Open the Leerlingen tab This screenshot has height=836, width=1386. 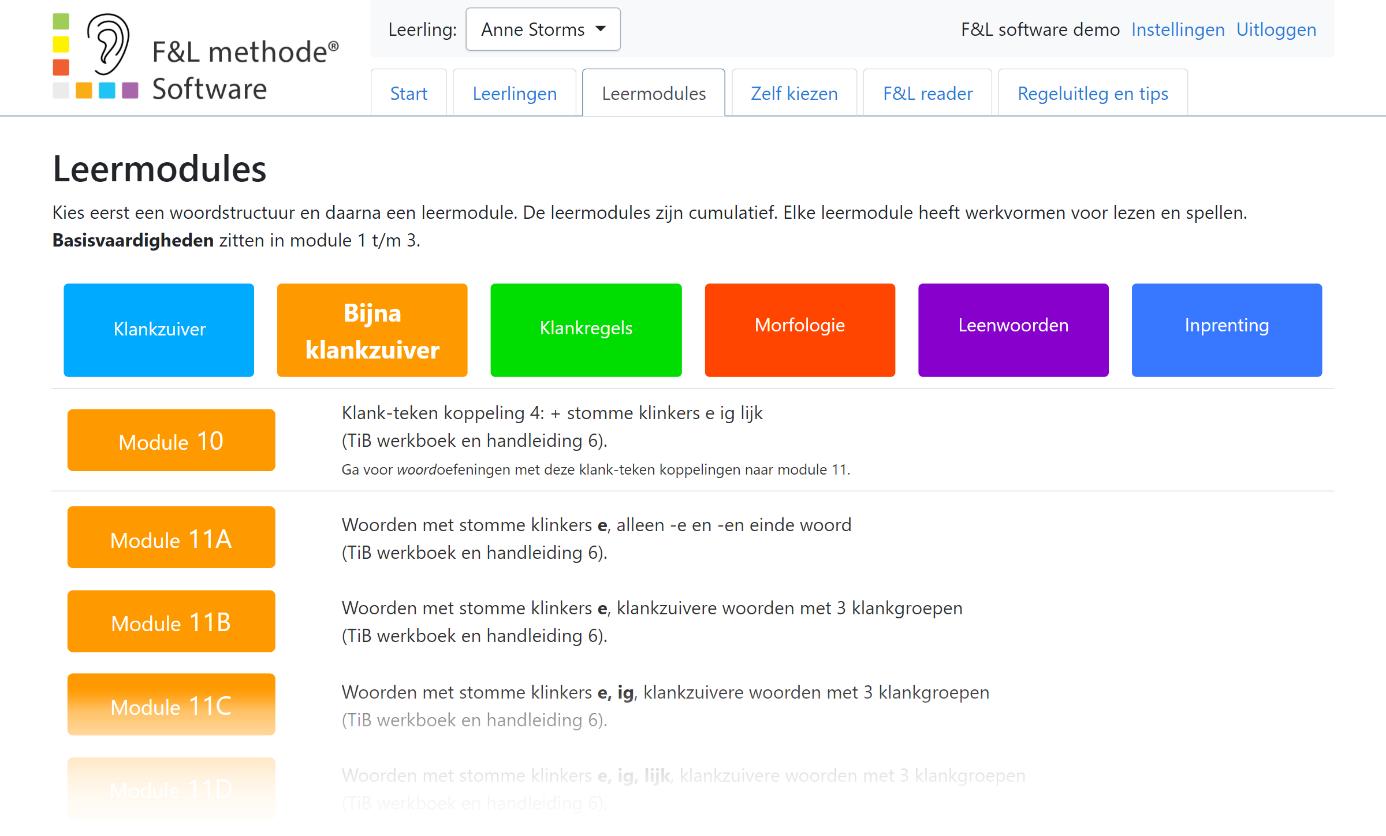click(x=514, y=94)
